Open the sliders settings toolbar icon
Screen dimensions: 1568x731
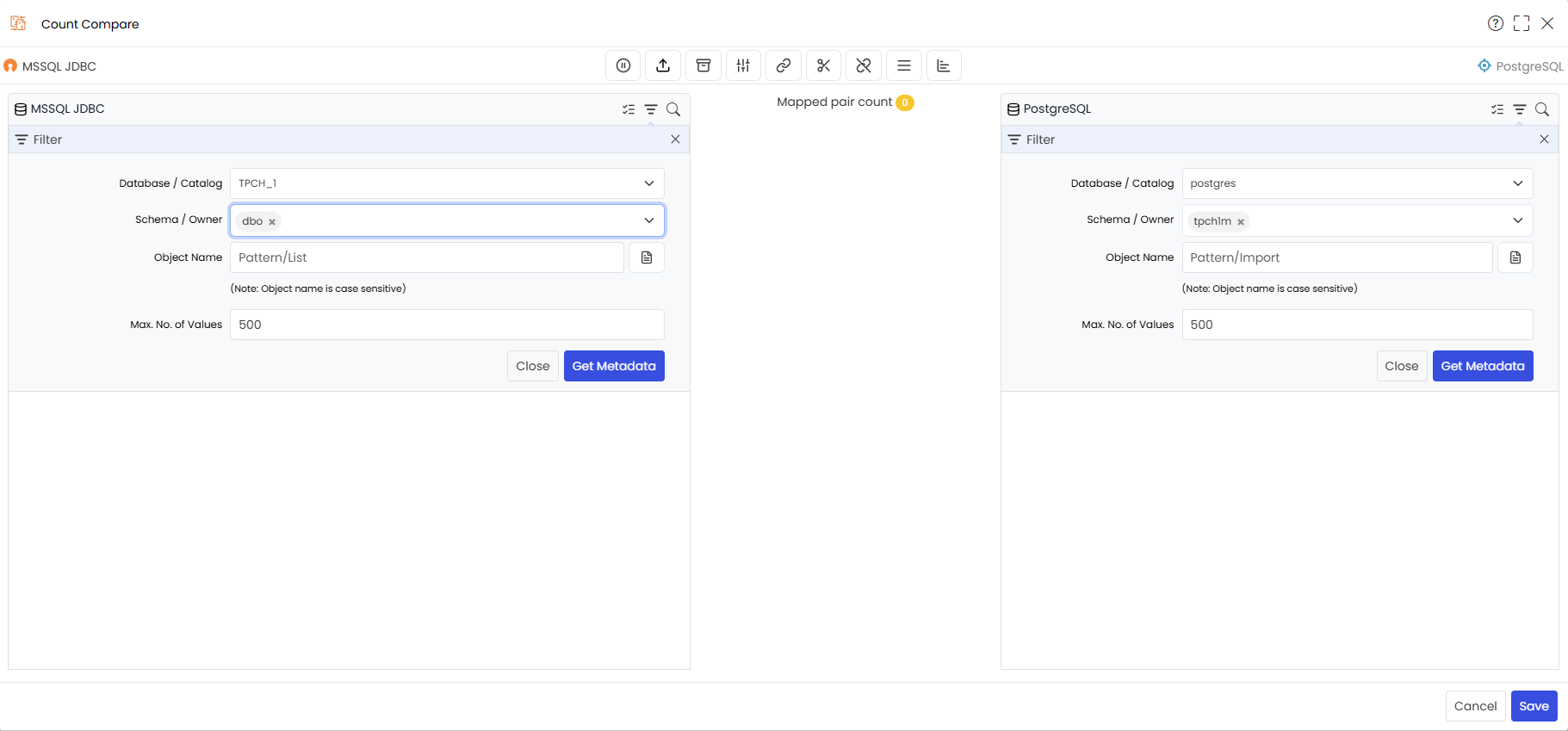click(x=743, y=65)
